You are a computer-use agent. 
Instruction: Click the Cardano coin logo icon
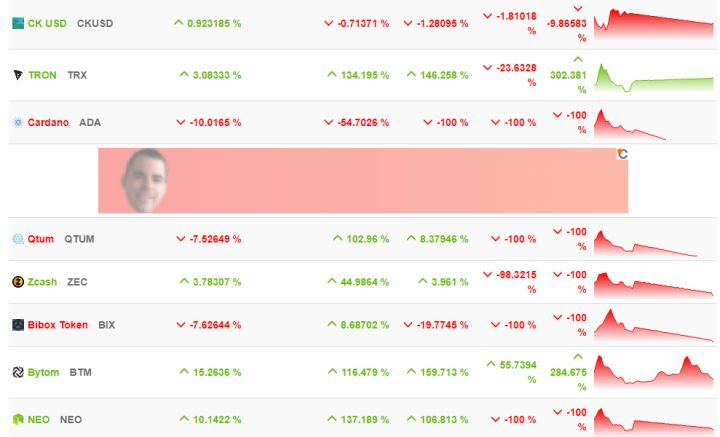click(17, 122)
